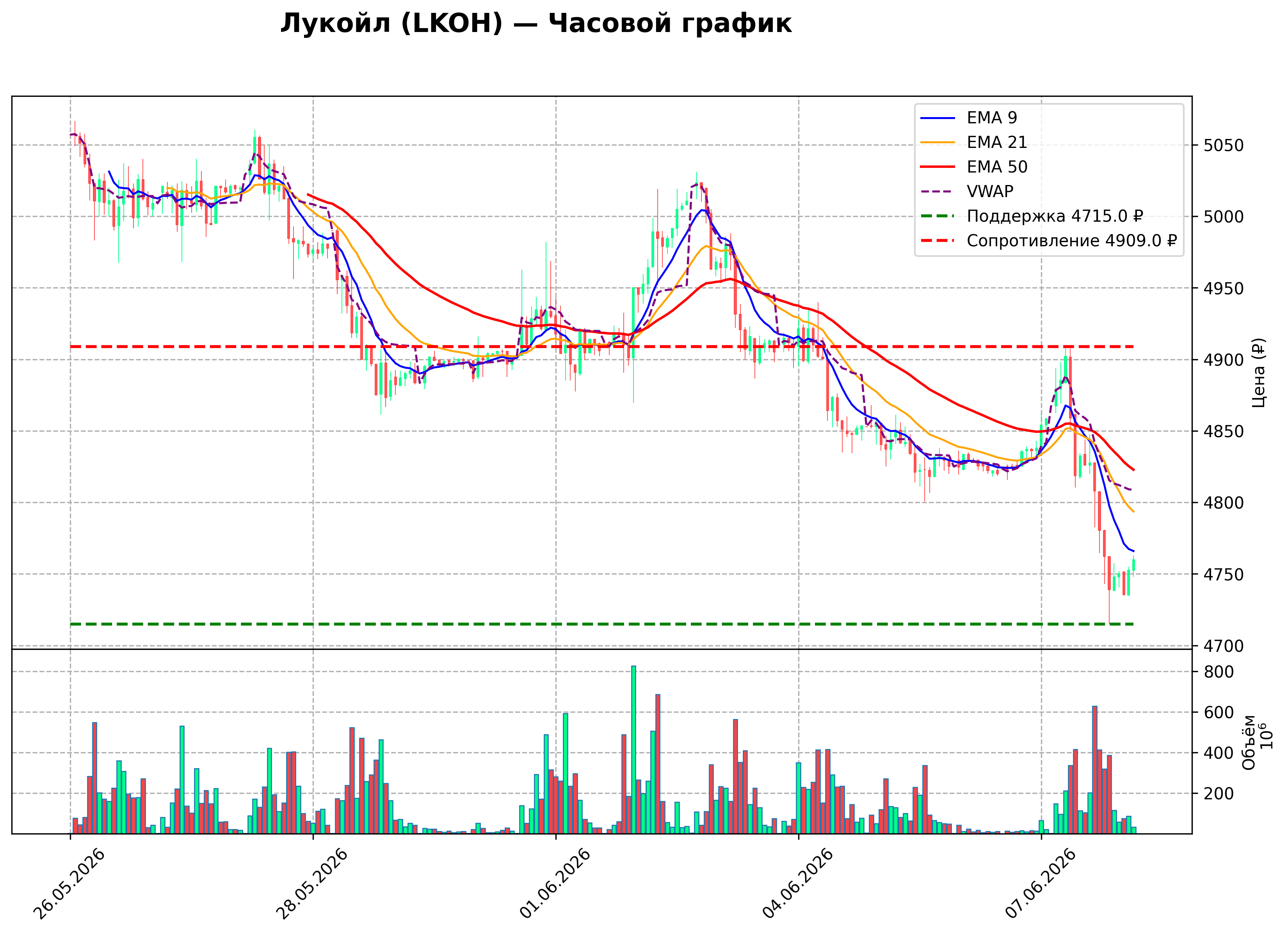
Task: Click the date label "07.06.2026"
Action: [x=1041, y=884]
